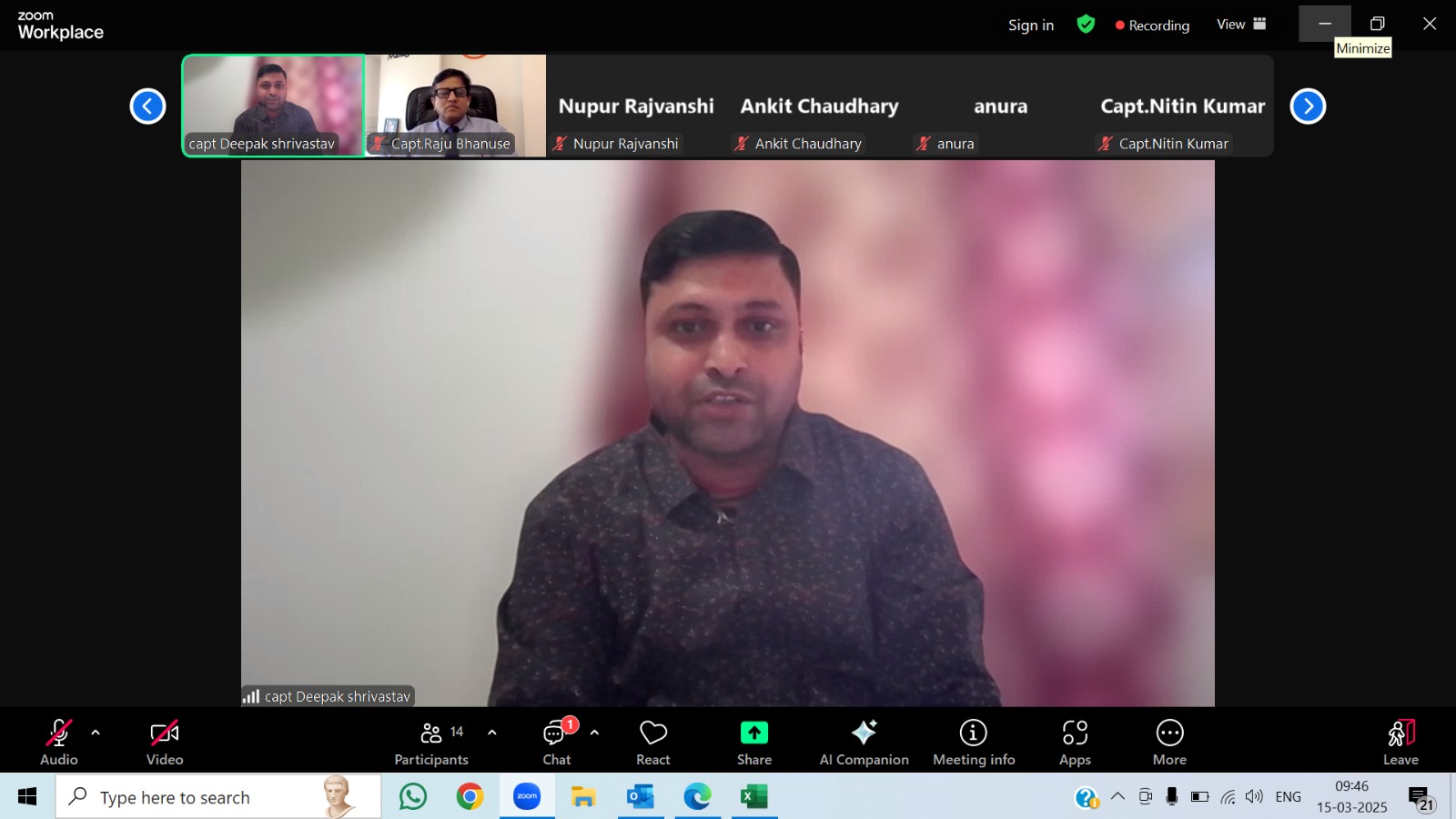Show previous participants with left arrow

tap(147, 106)
